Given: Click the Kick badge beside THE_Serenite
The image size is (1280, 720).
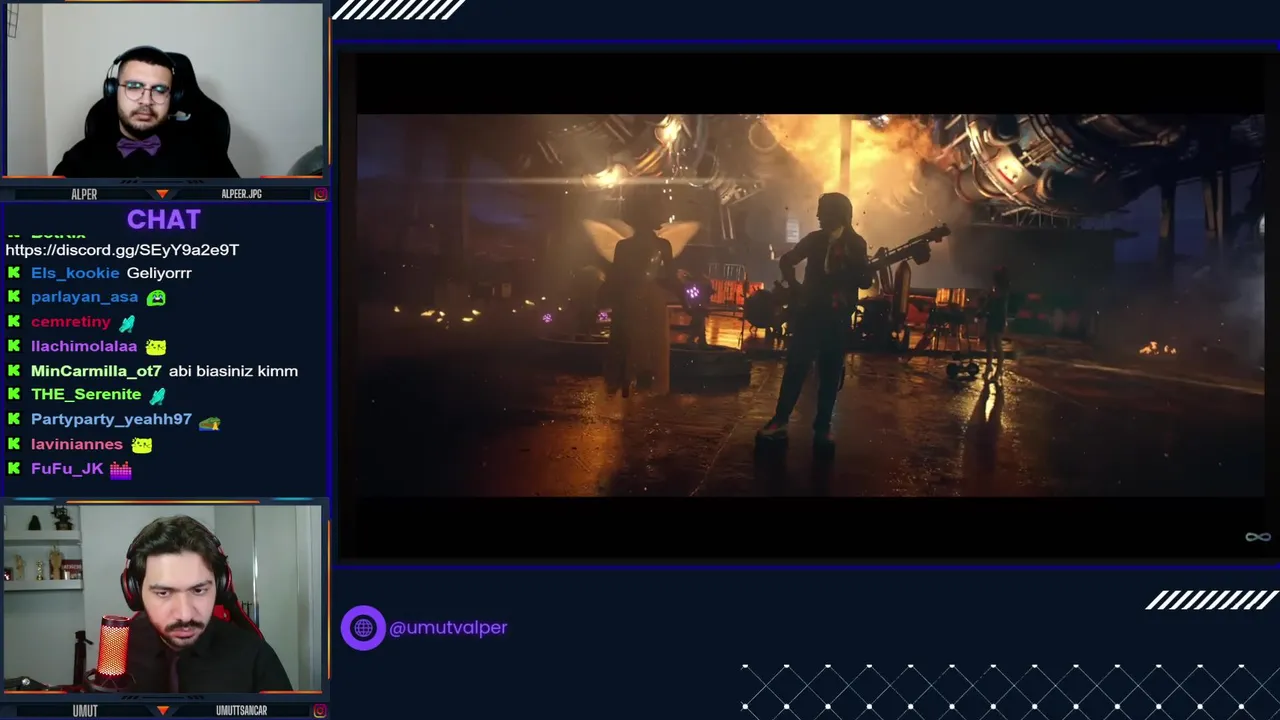Looking at the screenshot, I should [x=14, y=395].
